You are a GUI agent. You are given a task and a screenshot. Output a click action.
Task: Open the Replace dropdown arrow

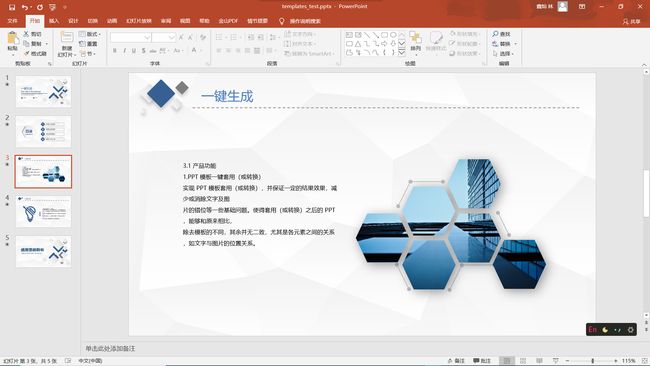coord(516,44)
